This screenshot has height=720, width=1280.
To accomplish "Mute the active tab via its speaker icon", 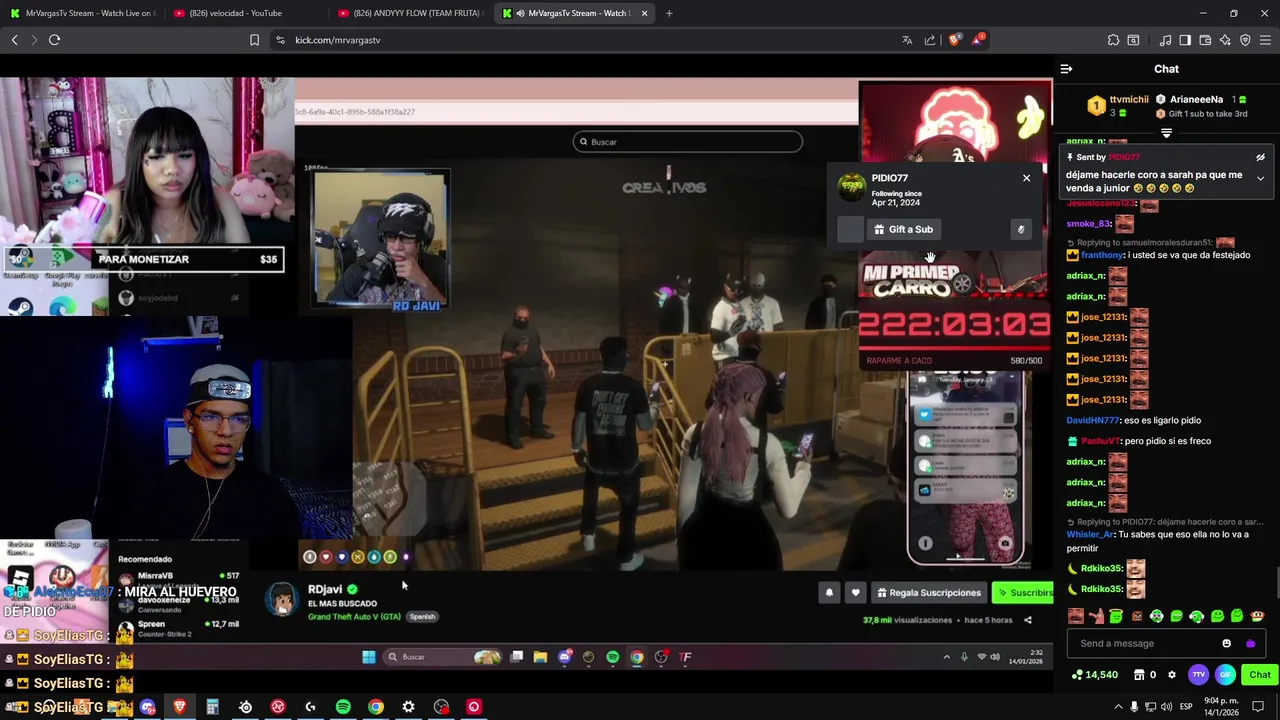I will (520, 13).
